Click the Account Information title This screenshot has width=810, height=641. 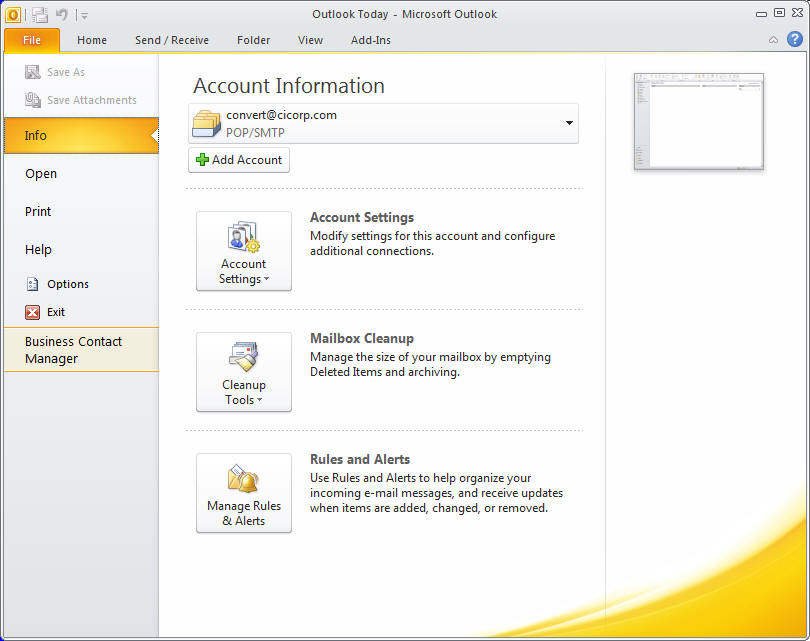coord(289,86)
